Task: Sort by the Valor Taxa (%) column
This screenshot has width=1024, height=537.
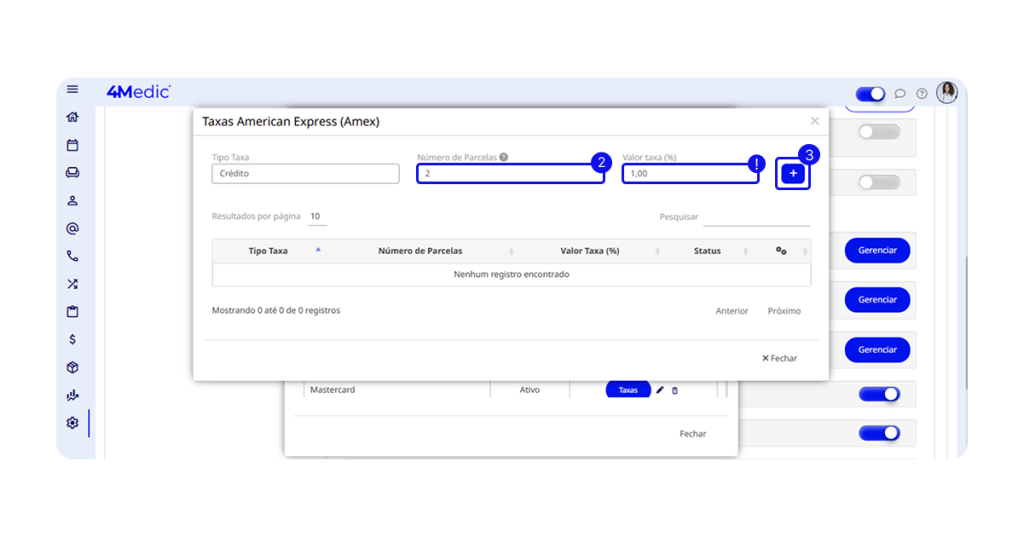Action: tap(589, 251)
